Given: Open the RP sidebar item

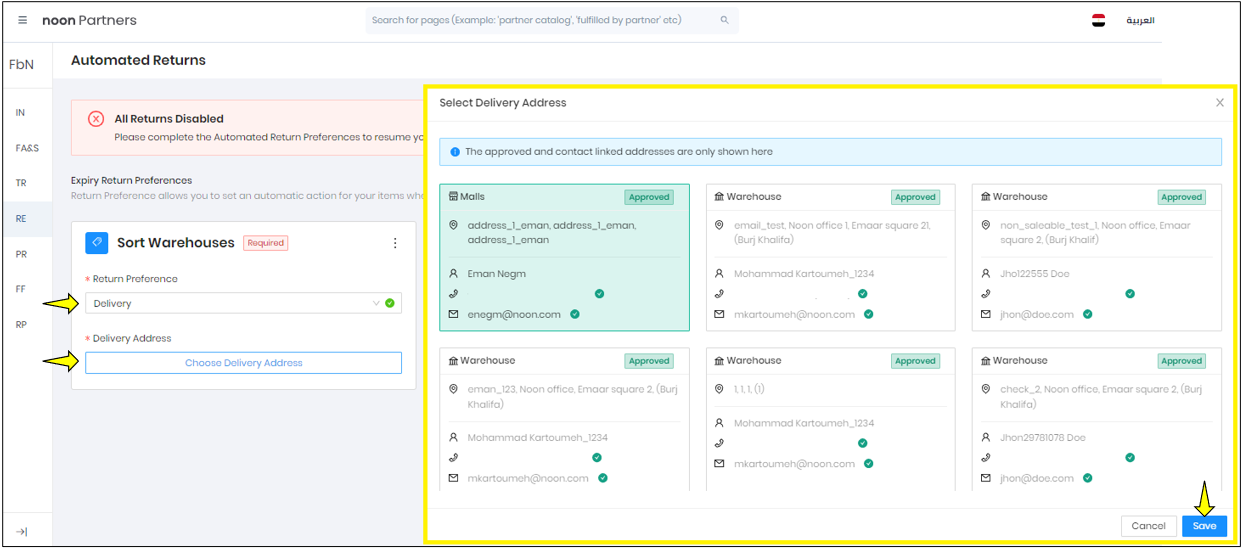Looking at the screenshot, I should pos(21,324).
